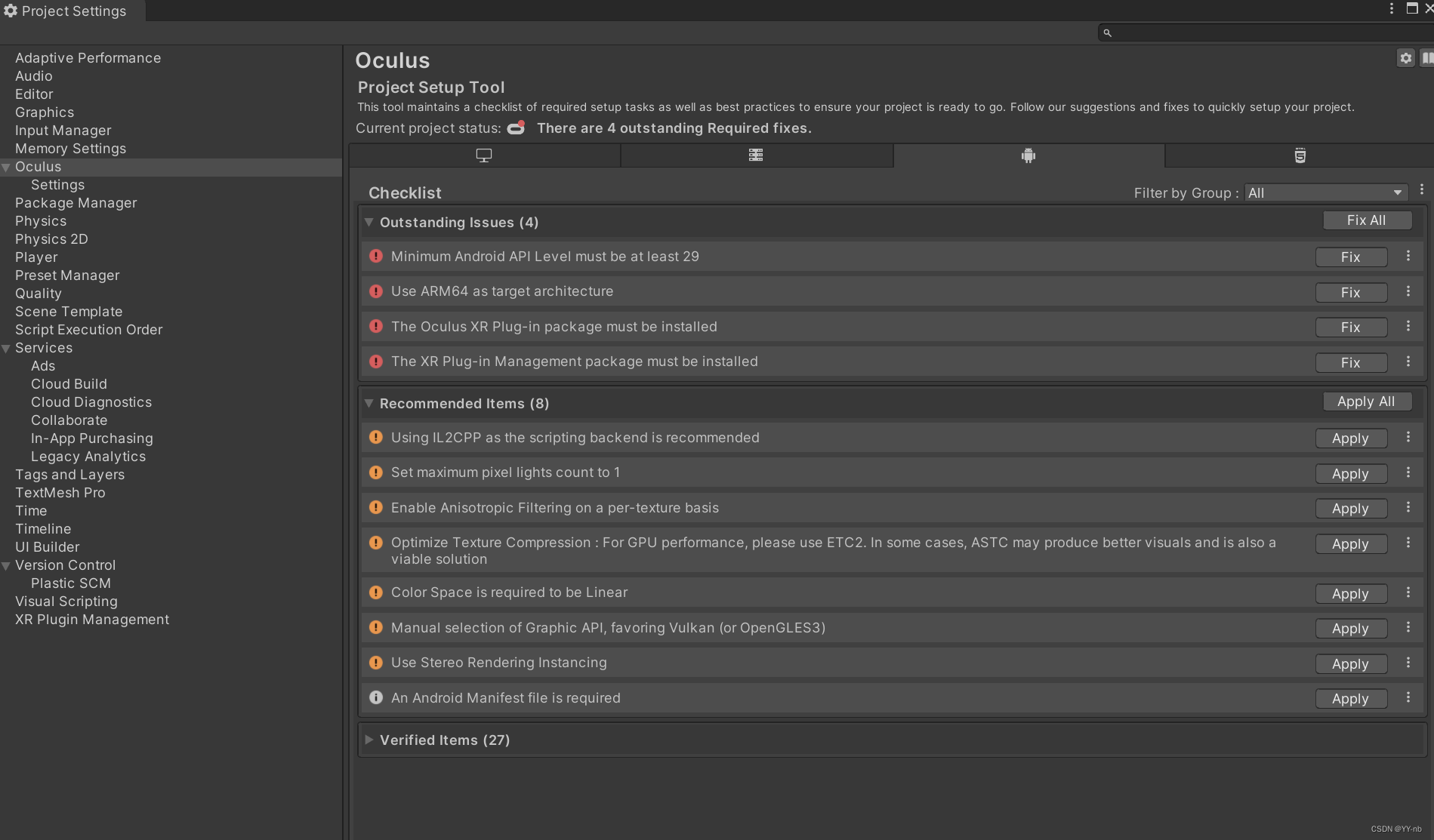The image size is (1434, 840).
Task: Open kebab menu for Color Space Linear
Action: coord(1408,592)
